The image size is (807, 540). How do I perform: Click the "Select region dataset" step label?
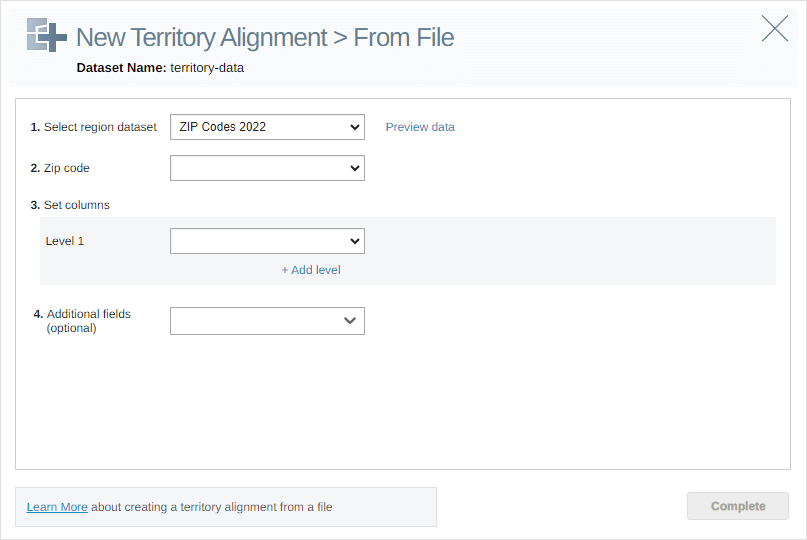tap(100, 127)
